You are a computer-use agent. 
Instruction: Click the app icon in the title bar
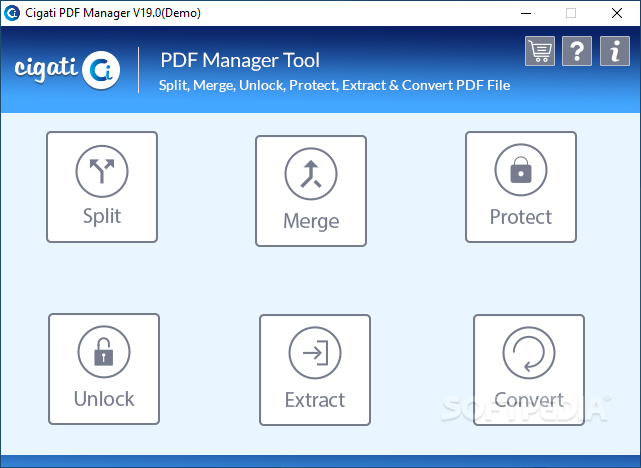pyautogui.click(x=12, y=13)
